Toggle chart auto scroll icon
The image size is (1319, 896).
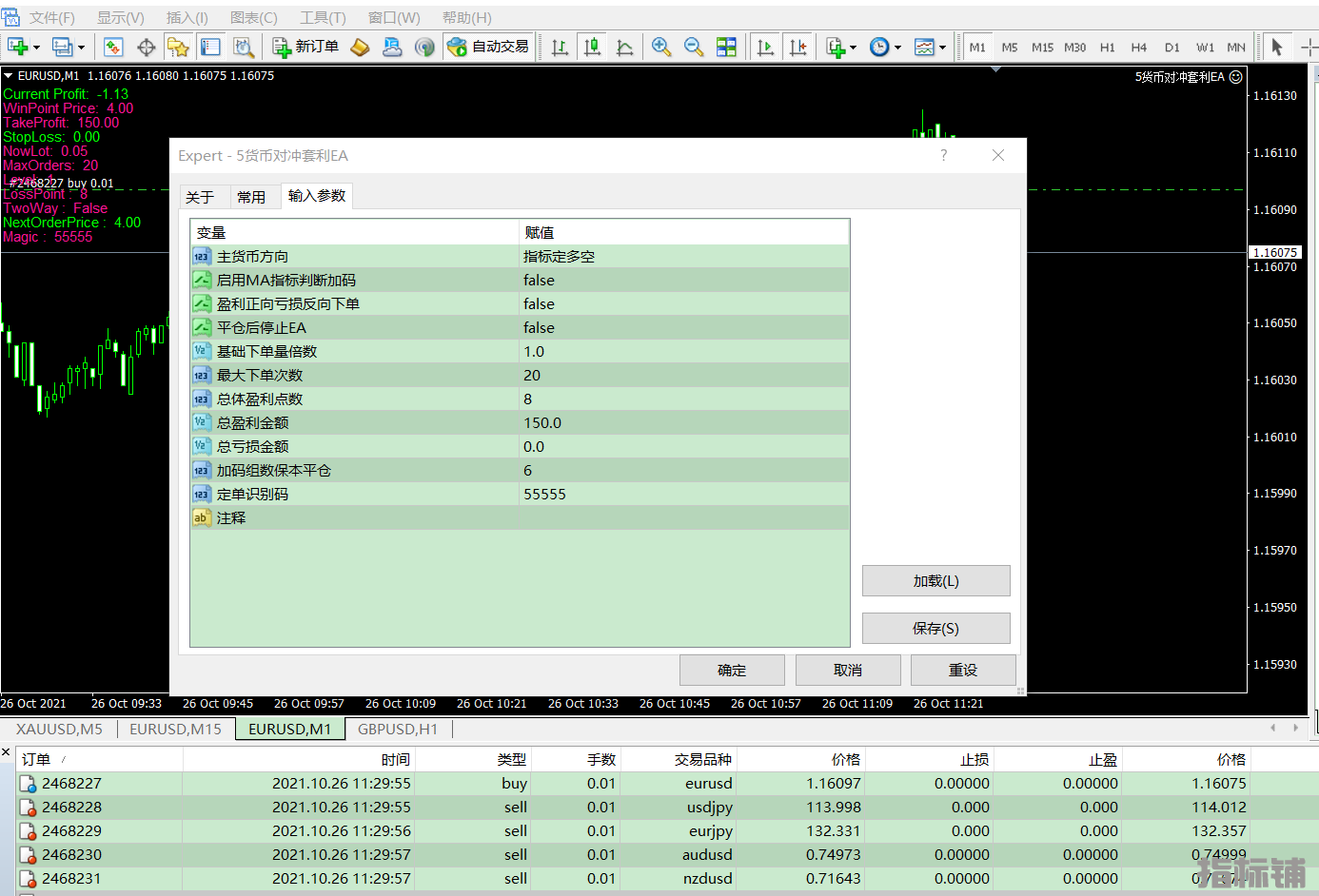tap(765, 47)
